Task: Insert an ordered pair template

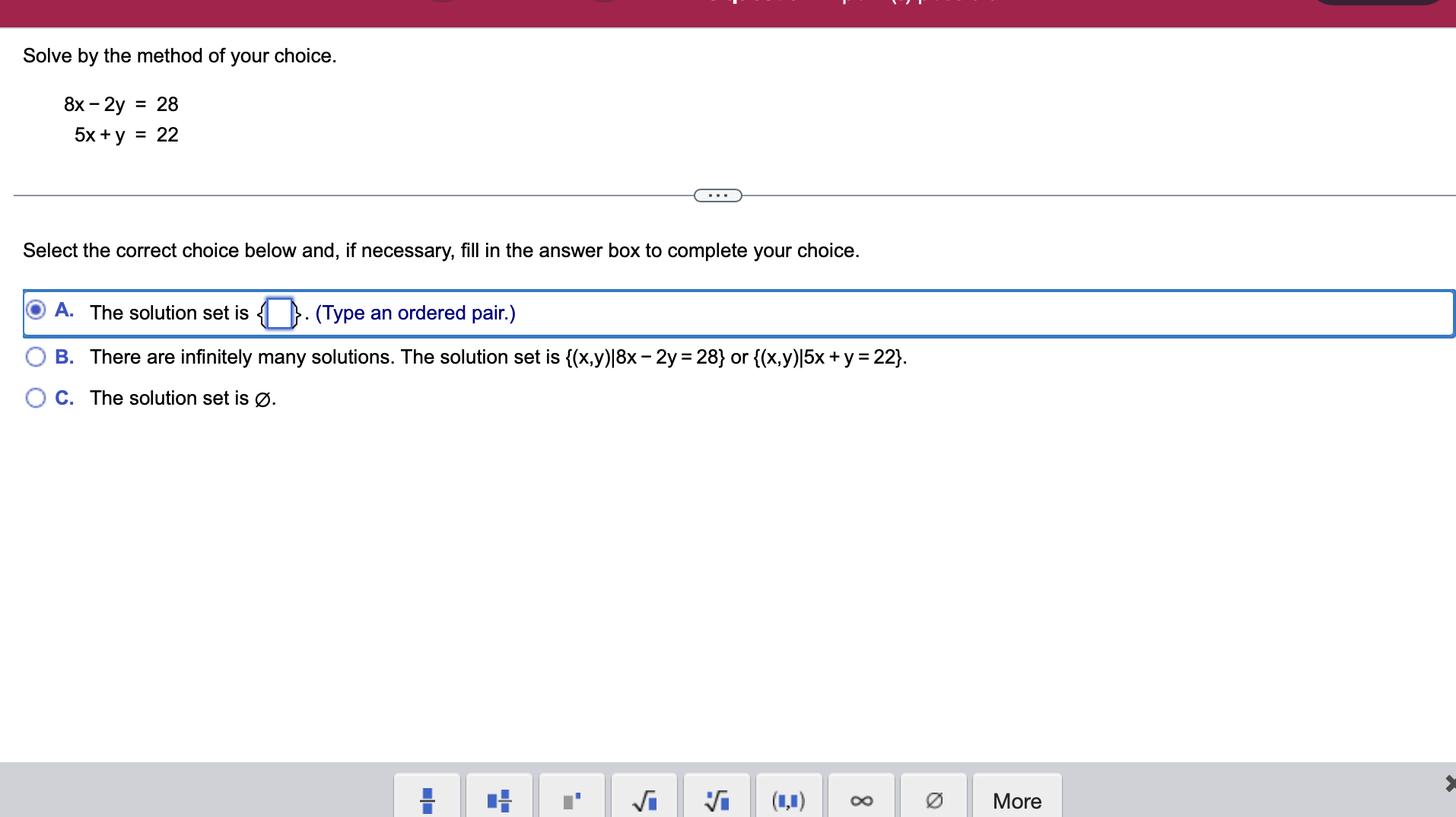Action: click(789, 797)
